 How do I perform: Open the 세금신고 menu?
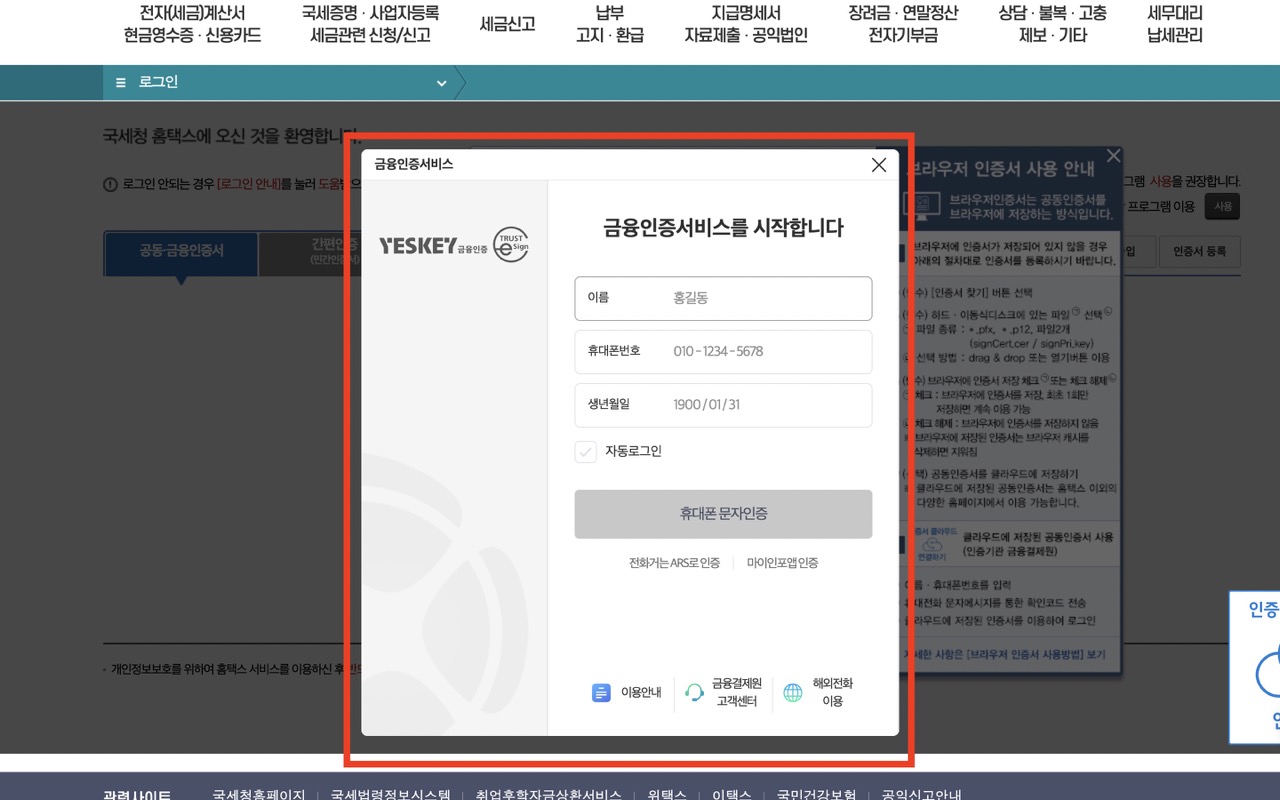[507, 24]
